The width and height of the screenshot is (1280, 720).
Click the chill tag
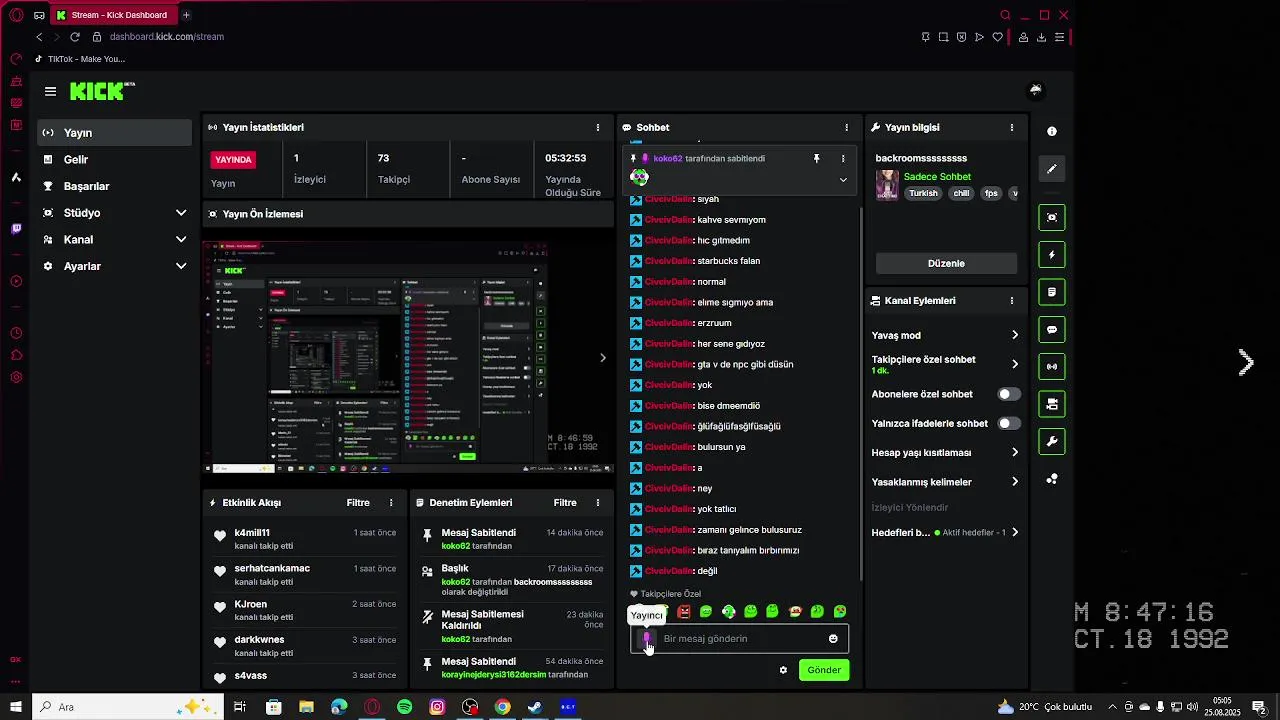coord(961,193)
